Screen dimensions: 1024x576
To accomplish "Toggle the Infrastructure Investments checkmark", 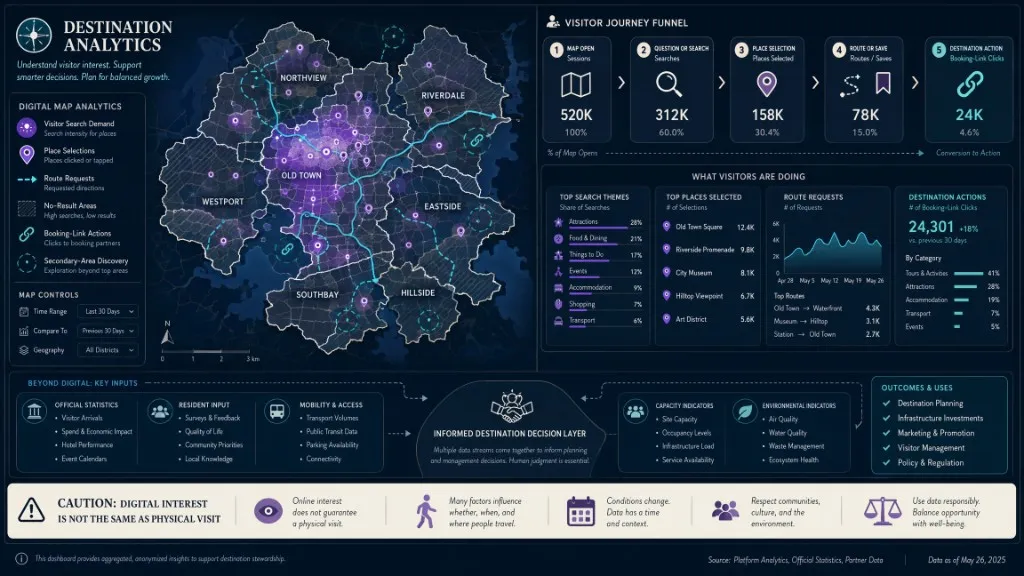I will tap(886, 418).
